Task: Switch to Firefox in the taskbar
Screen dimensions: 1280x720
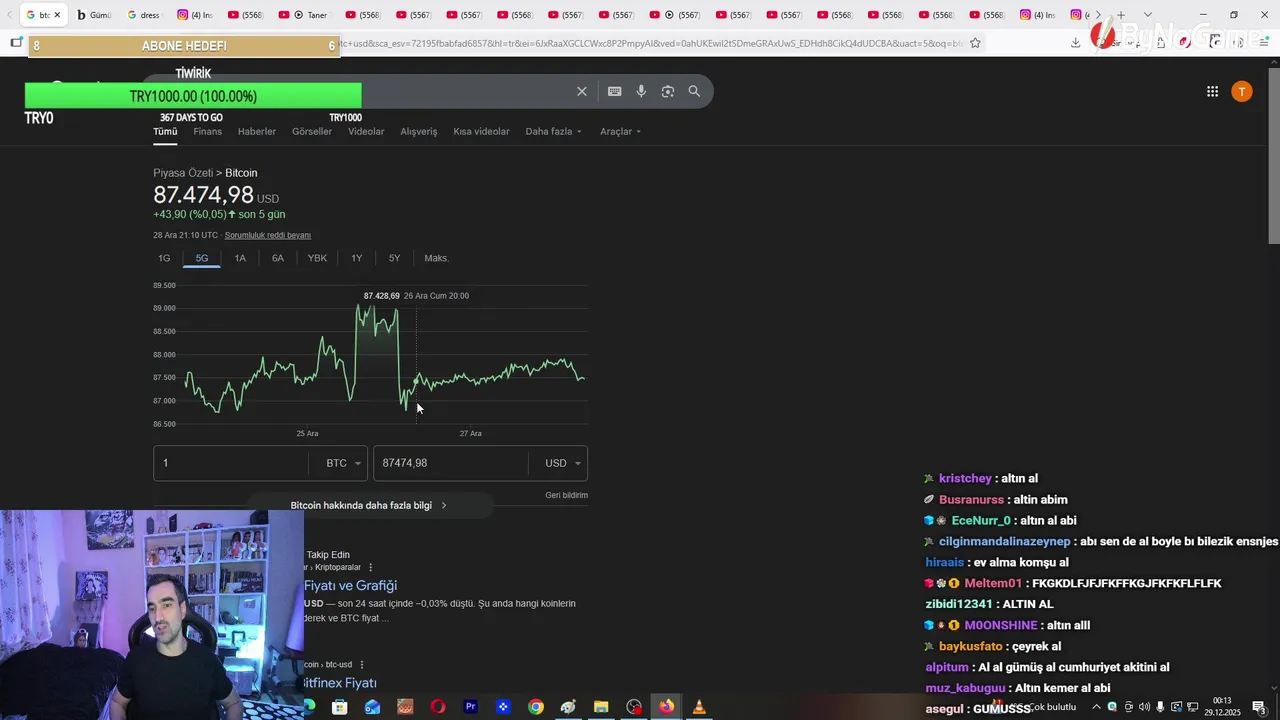Action: click(x=666, y=707)
